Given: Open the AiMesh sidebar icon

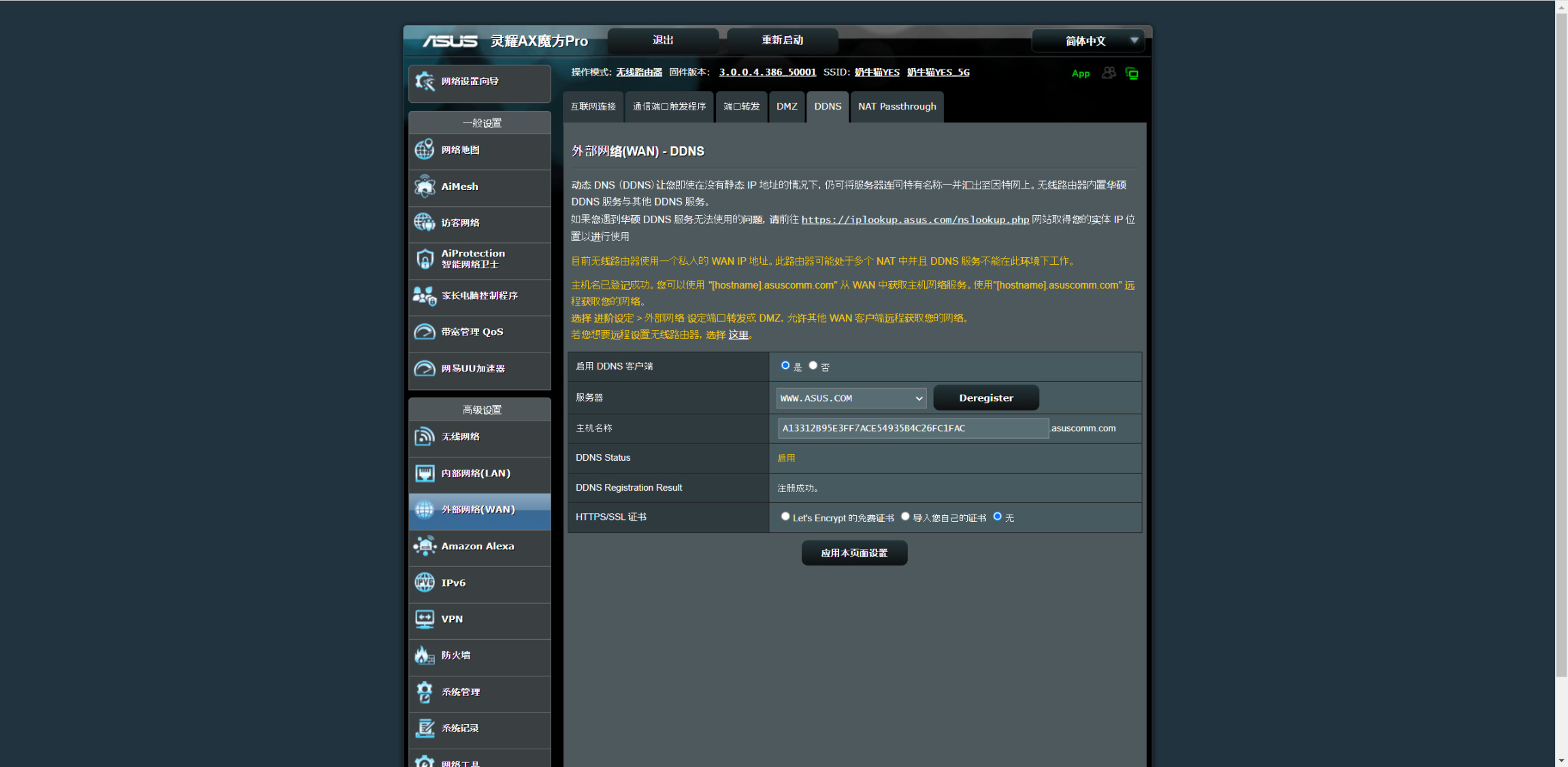Looking at the screenshot, I should click(x=425, y=186).
